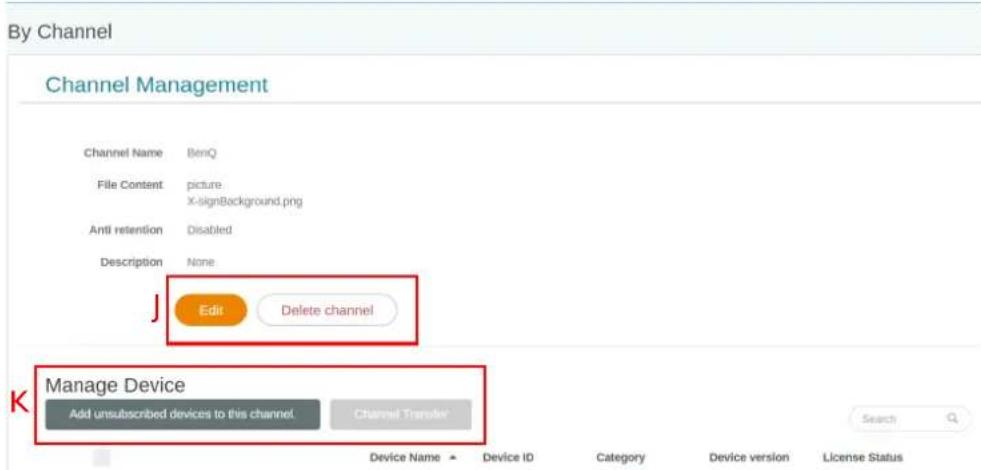Screen dimensions: 981x470
Task: Click the Description value None
Action: click(x=201, y=262)
